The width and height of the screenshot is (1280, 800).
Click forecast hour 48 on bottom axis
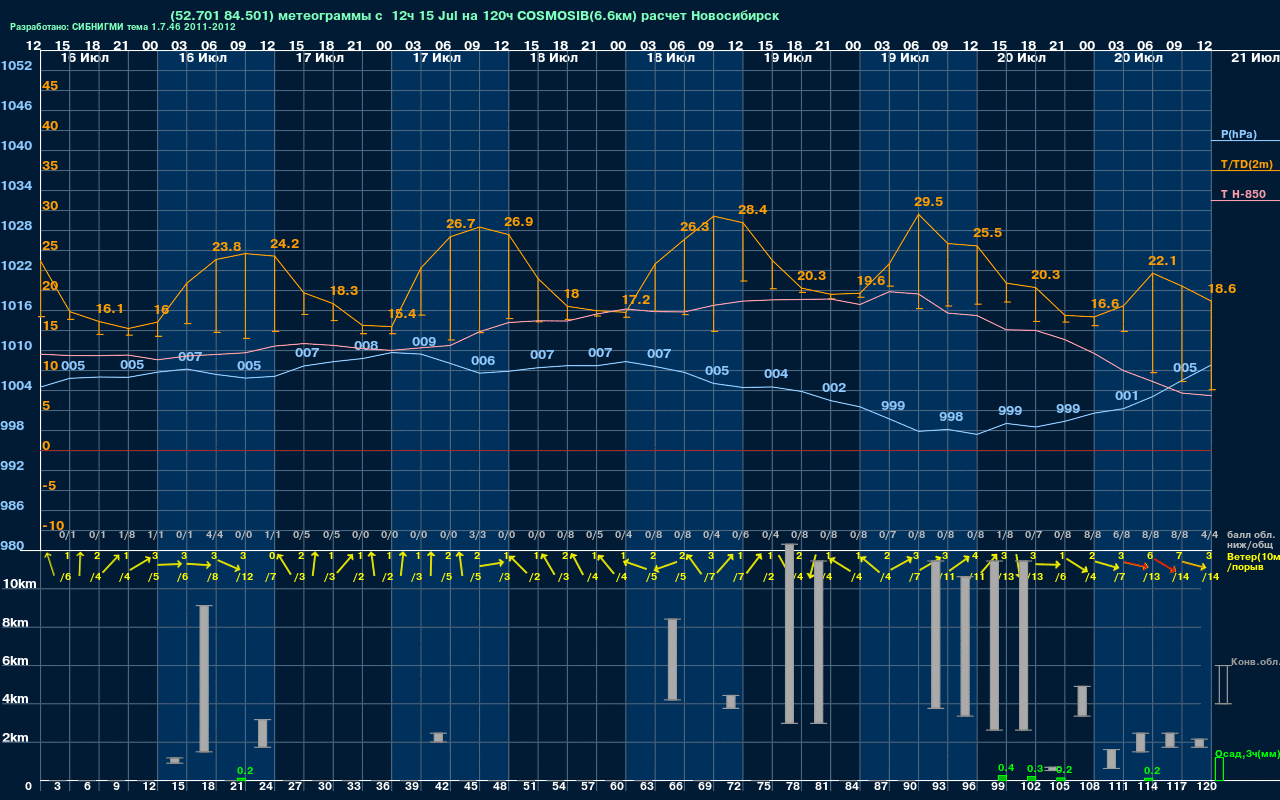tap(501, 788)
